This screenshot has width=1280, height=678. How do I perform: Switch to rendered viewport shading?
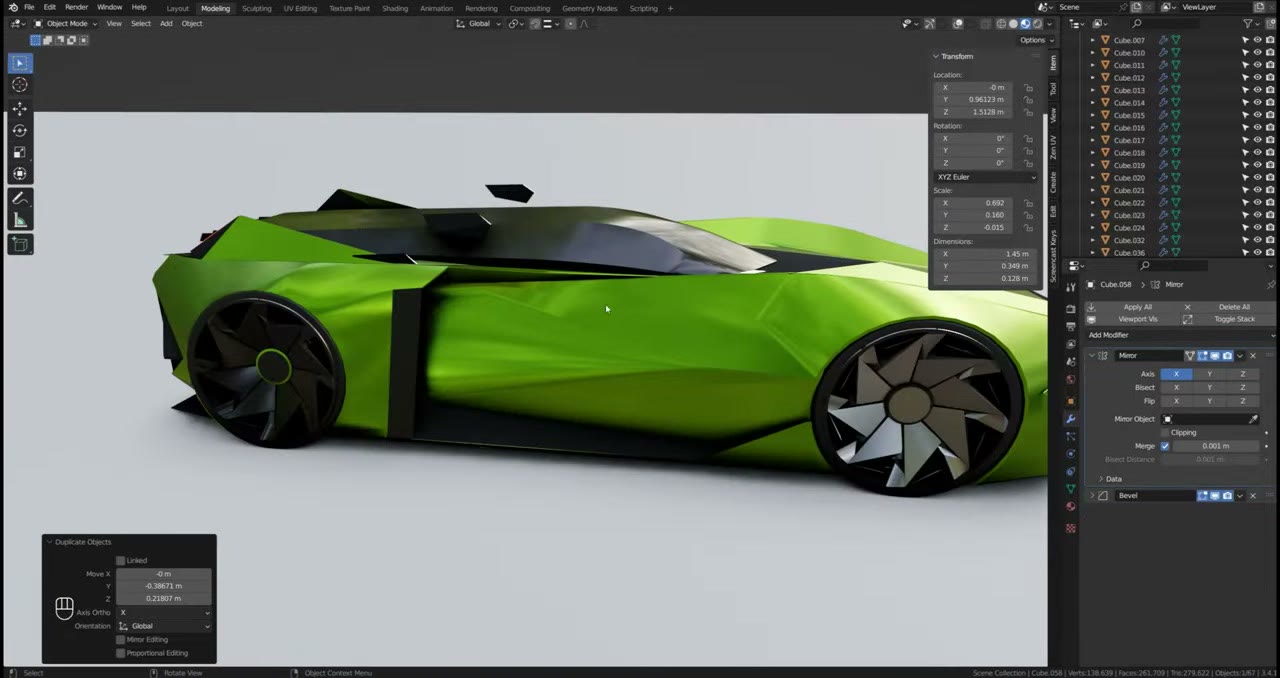click(x=1037, y=23)
